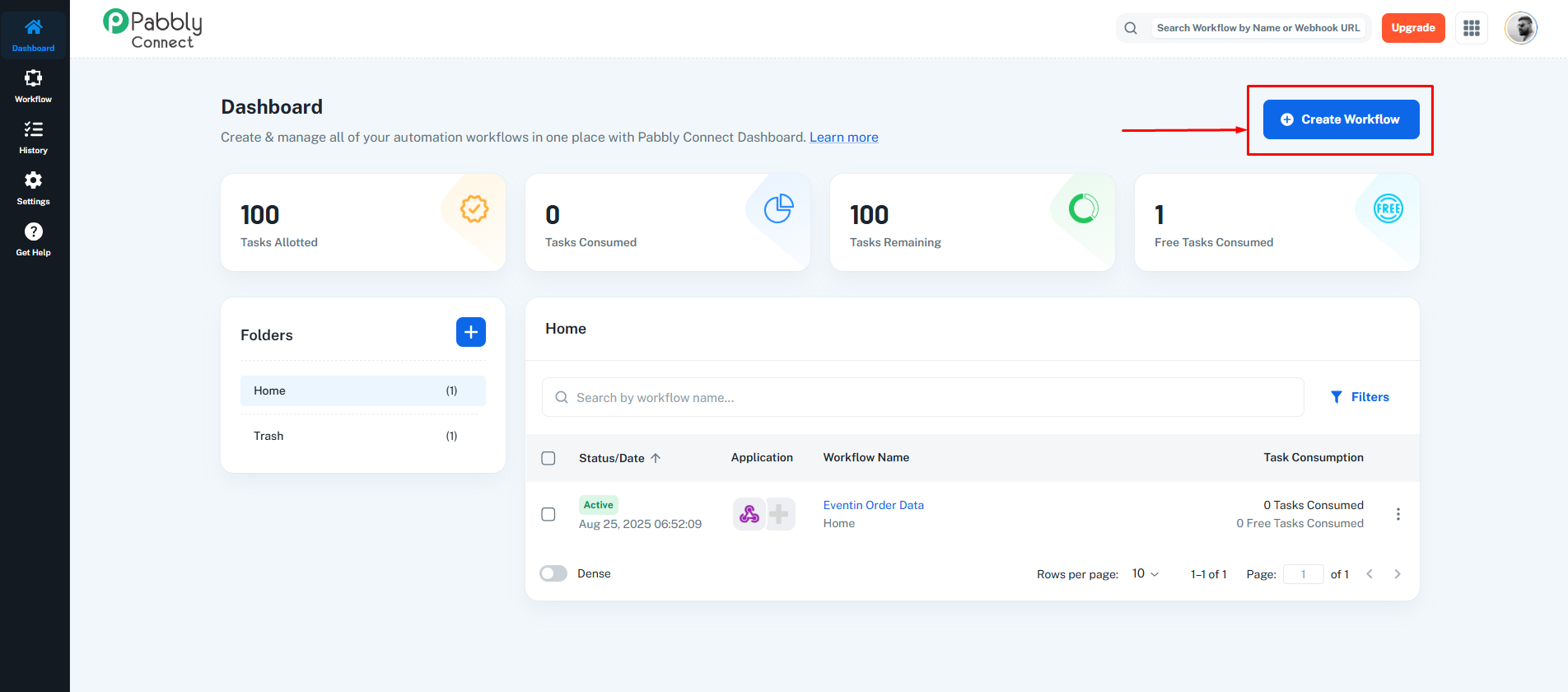Click the Pabbly Connect logo
This screenshot has height=692, width=1568.
pyautogui.click(x=152, y=29)
